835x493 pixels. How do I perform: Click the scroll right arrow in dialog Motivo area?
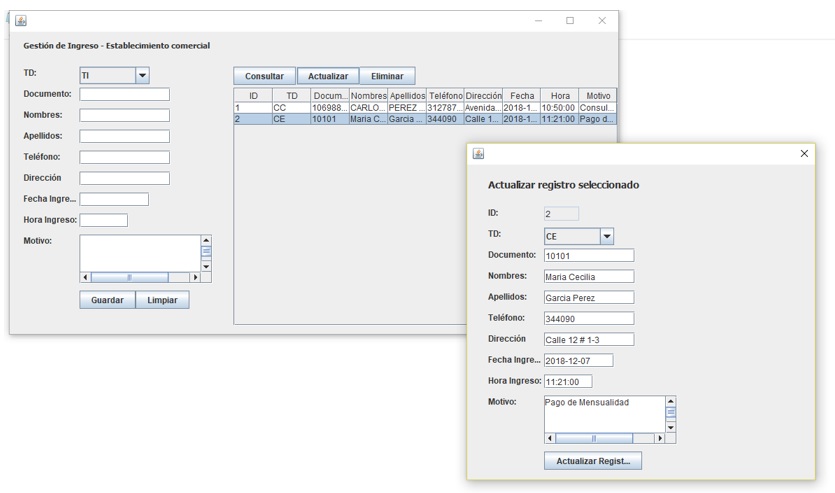click(x=660, y=438)
